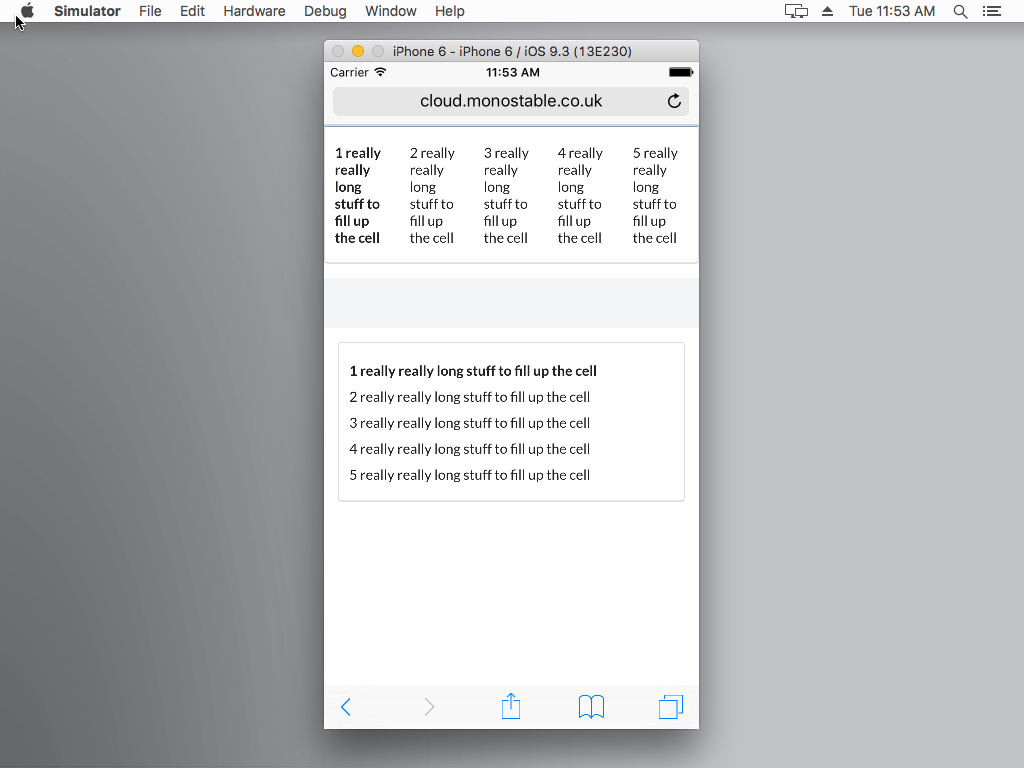Click the cloud.monostable.co.uk address bar
The width and height of the screenshot is (1024, 768).
(511, 101)
